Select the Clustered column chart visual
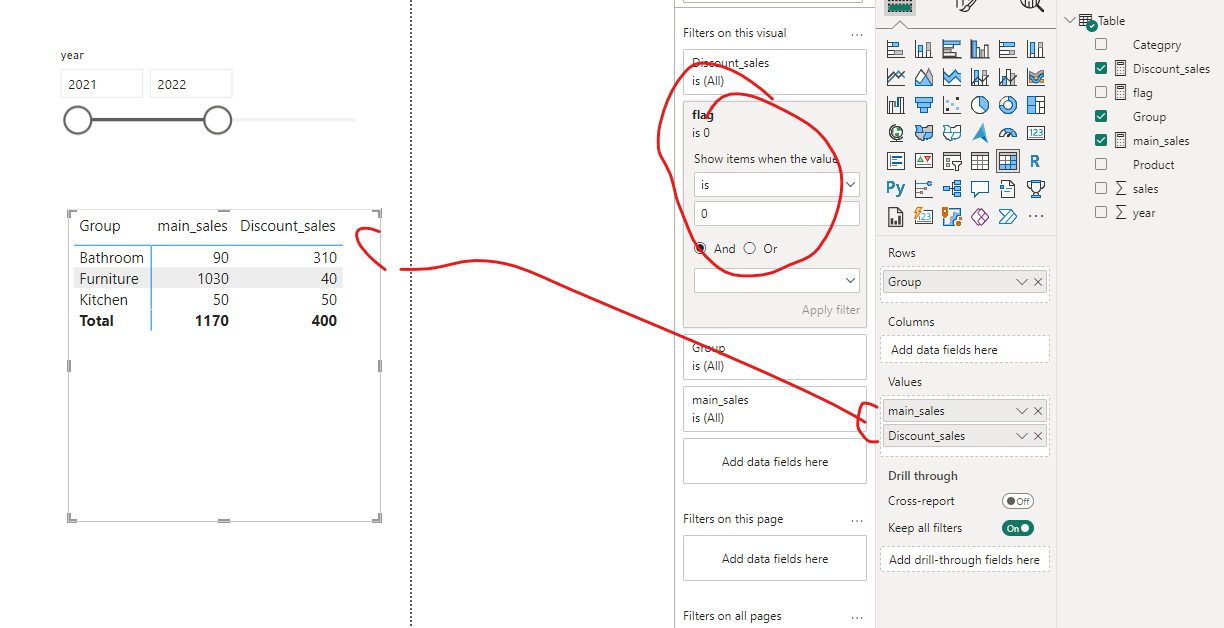Viewport: 1224px width, 628px height. tap(980, 49)
